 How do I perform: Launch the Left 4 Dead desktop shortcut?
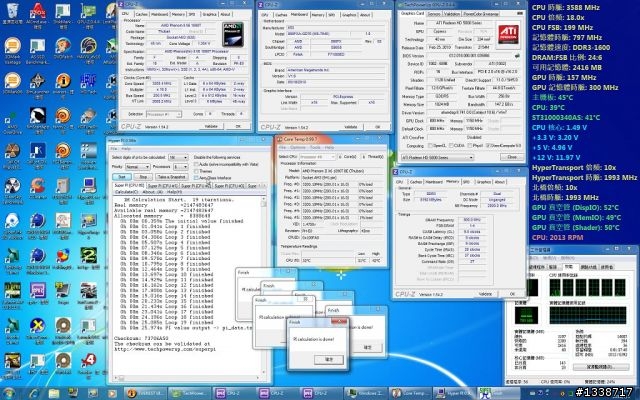coord(89,362)
